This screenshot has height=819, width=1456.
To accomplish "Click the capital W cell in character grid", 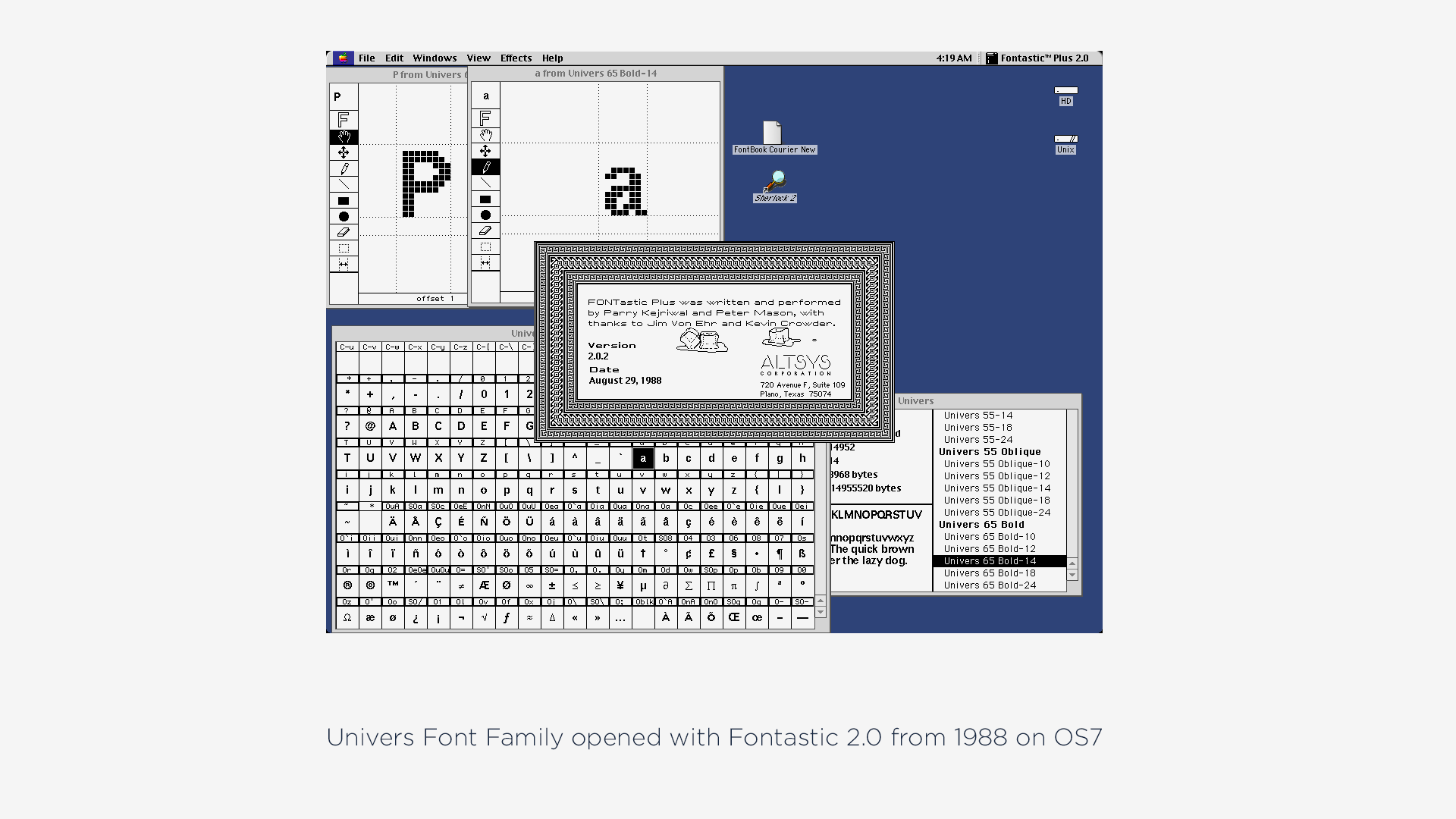I will 416,458.
